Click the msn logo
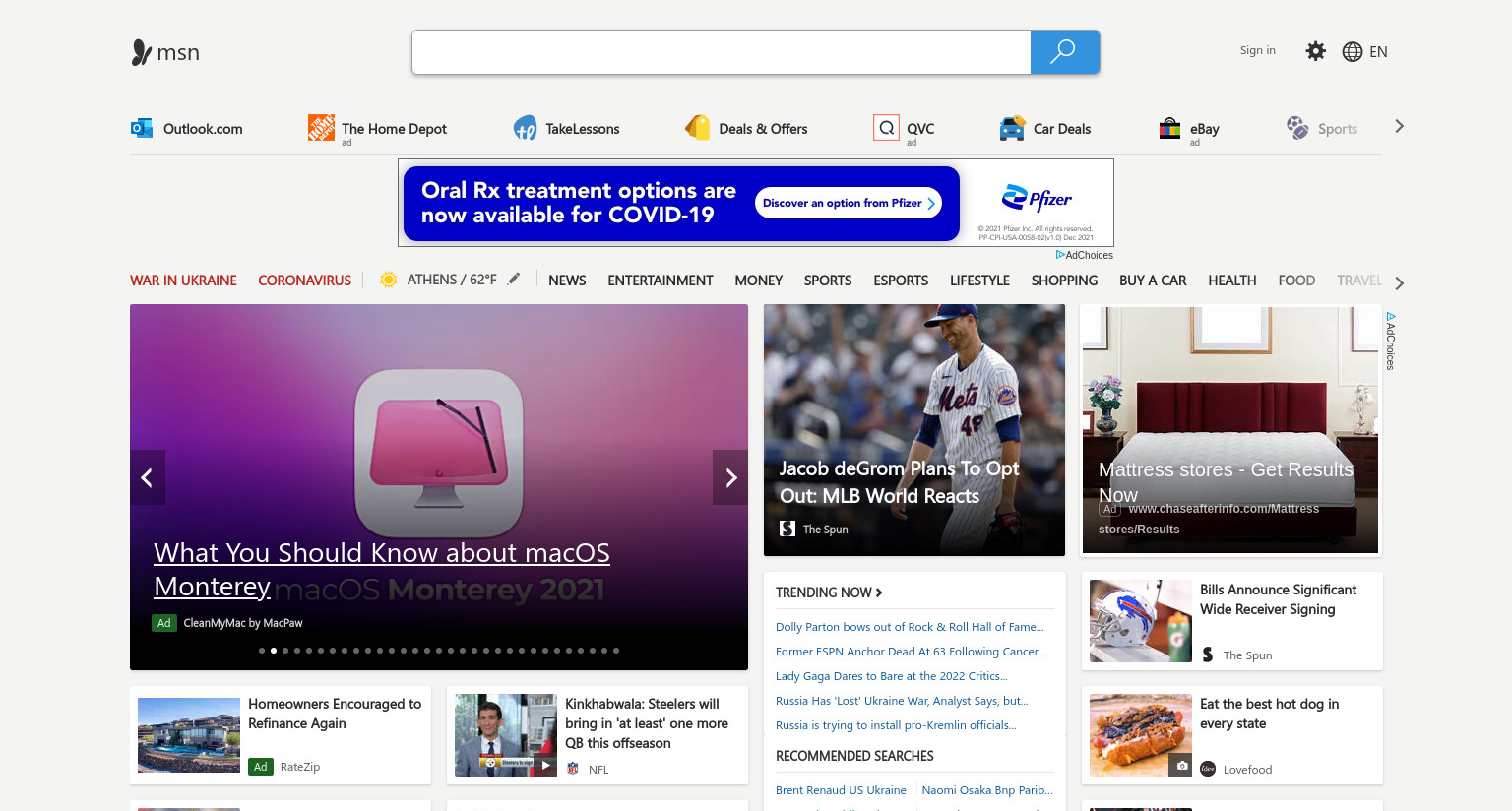The width and height of the screenshot is (1512, 811). click(x=165, y=52)
